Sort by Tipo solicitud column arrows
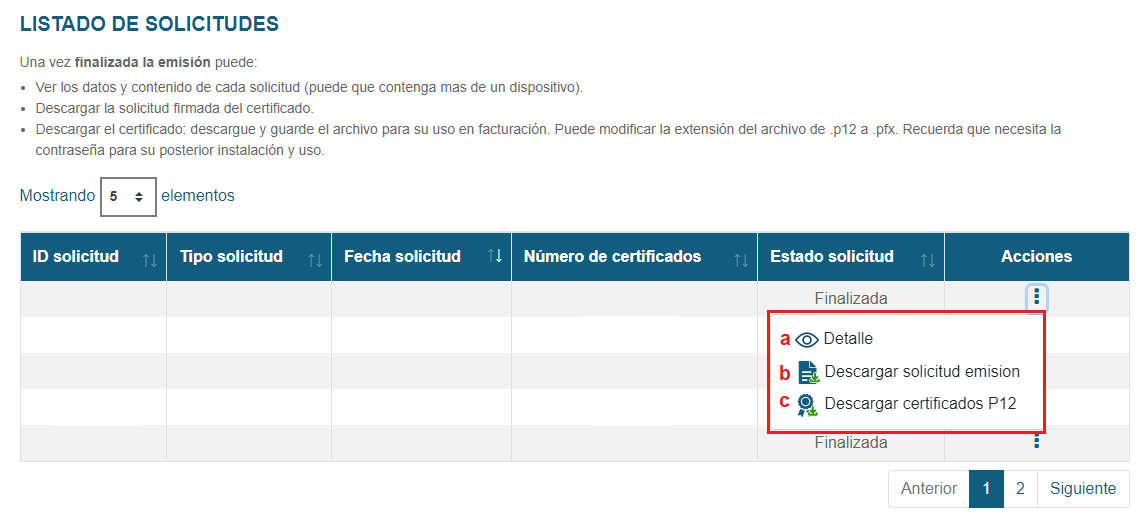This screenshot has width=1140, height=517. click(315, 260)
